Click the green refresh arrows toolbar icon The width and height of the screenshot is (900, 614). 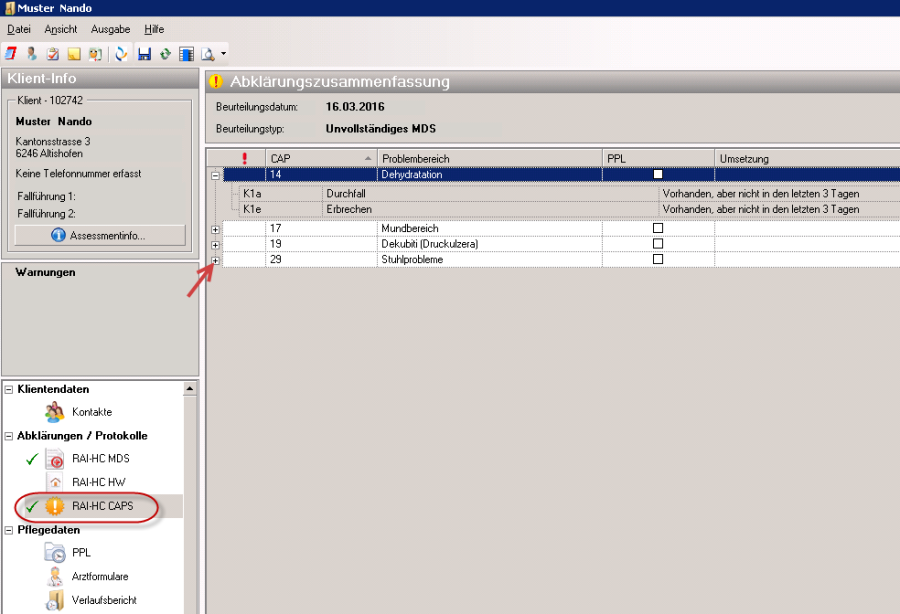click(x=165, y=53)
